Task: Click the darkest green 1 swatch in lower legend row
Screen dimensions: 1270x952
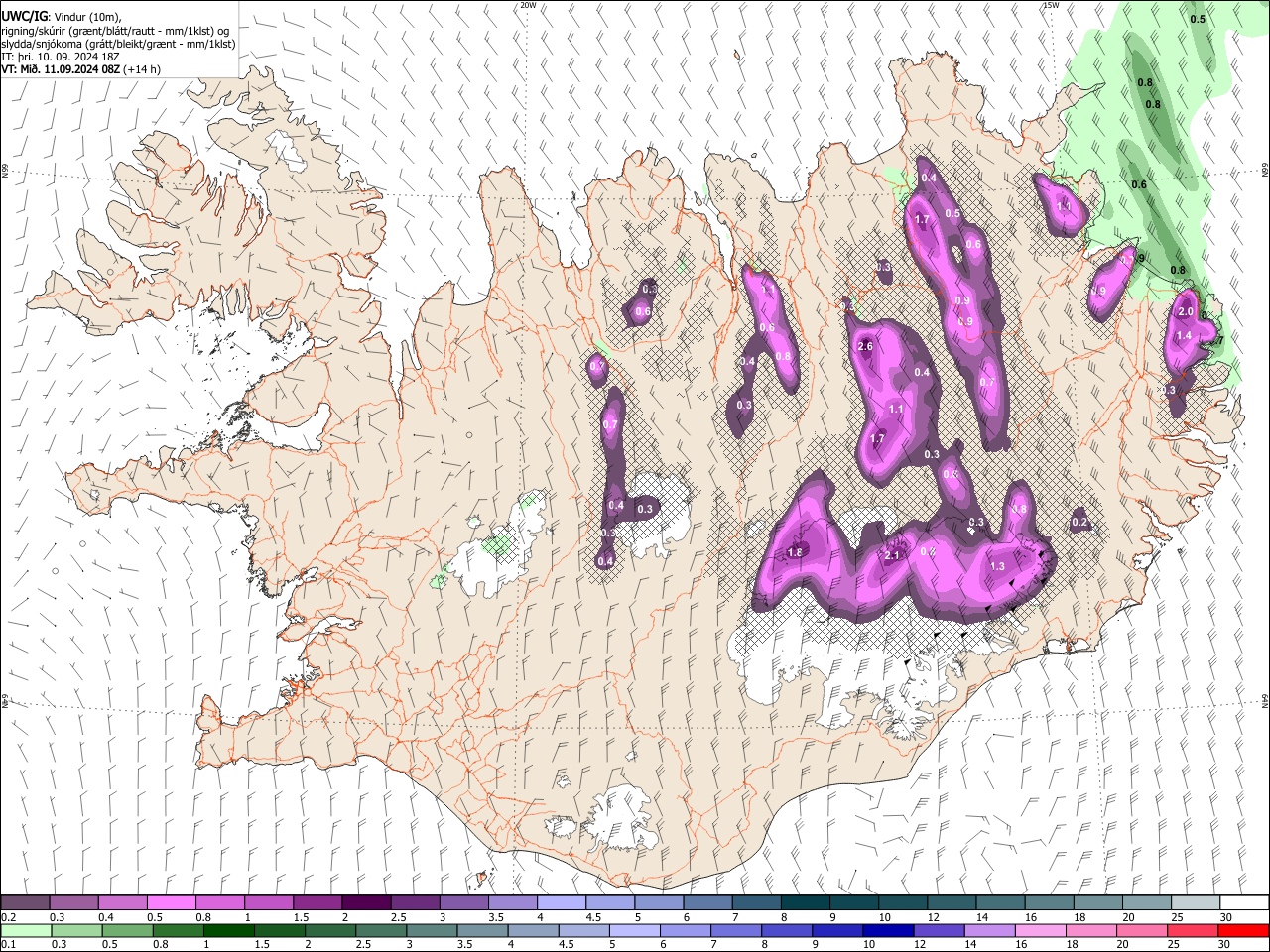Action: click(x=228, y=930)
